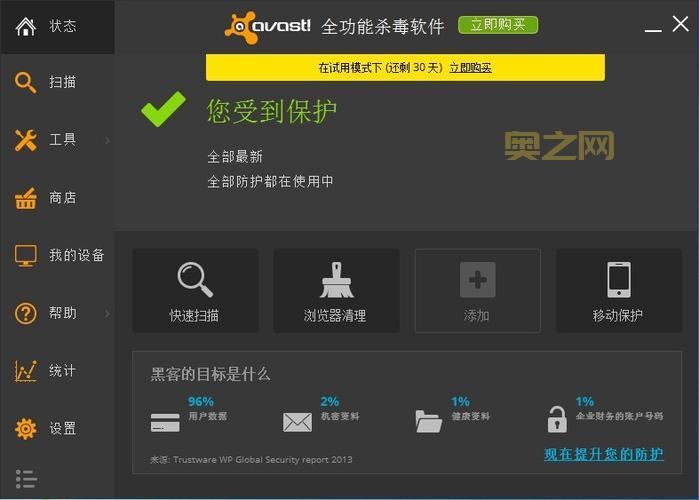Click the 立即购买 link in yellow banner
Image resolution: width=699 pixels, height=500 pixels.
pyautogui.click(x=470, y=68)
